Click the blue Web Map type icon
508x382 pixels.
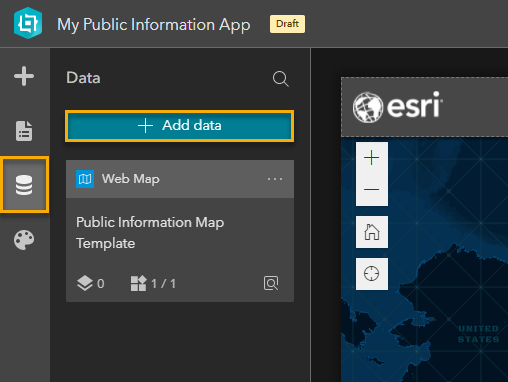pos(85,179)
